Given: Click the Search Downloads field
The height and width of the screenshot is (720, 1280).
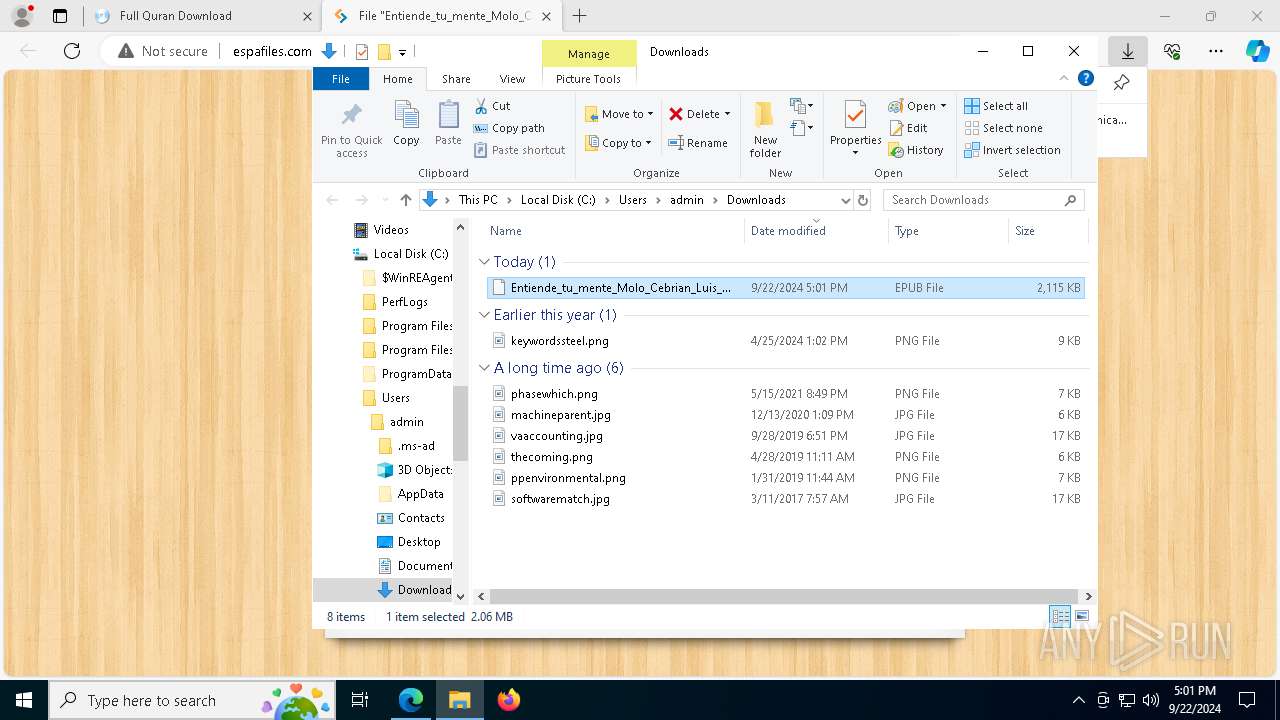Looking at the screenshot, I should [984, 200].
